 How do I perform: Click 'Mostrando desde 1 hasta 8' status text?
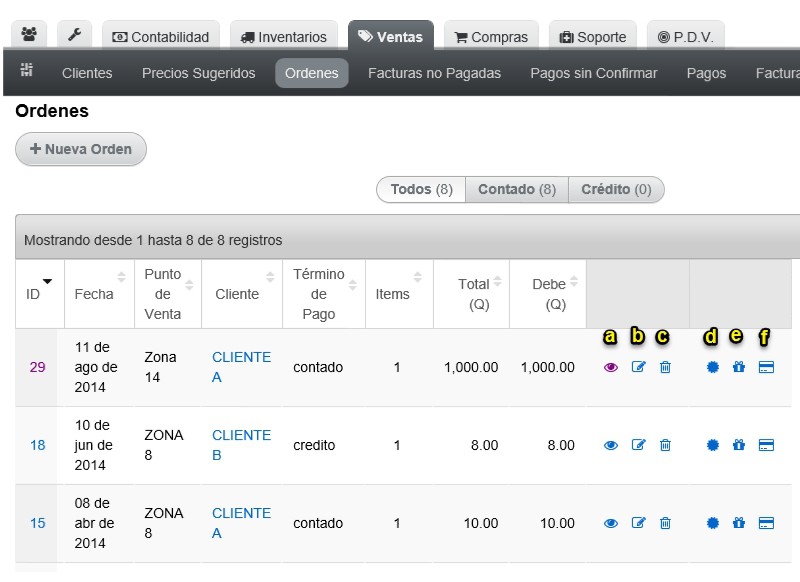pyautogui.click(x=153, y=240)
